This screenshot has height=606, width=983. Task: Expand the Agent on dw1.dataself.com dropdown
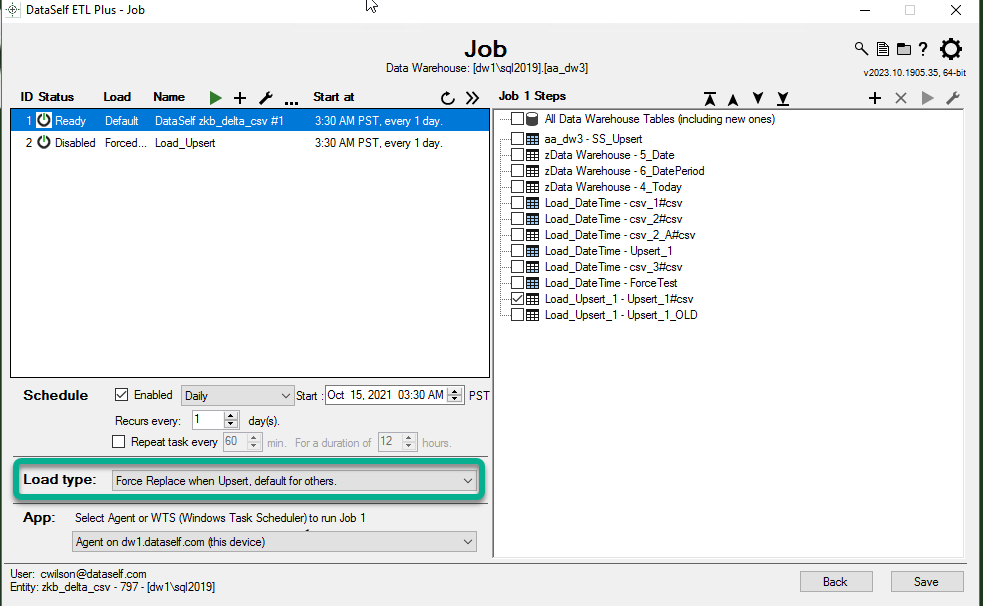275,542
